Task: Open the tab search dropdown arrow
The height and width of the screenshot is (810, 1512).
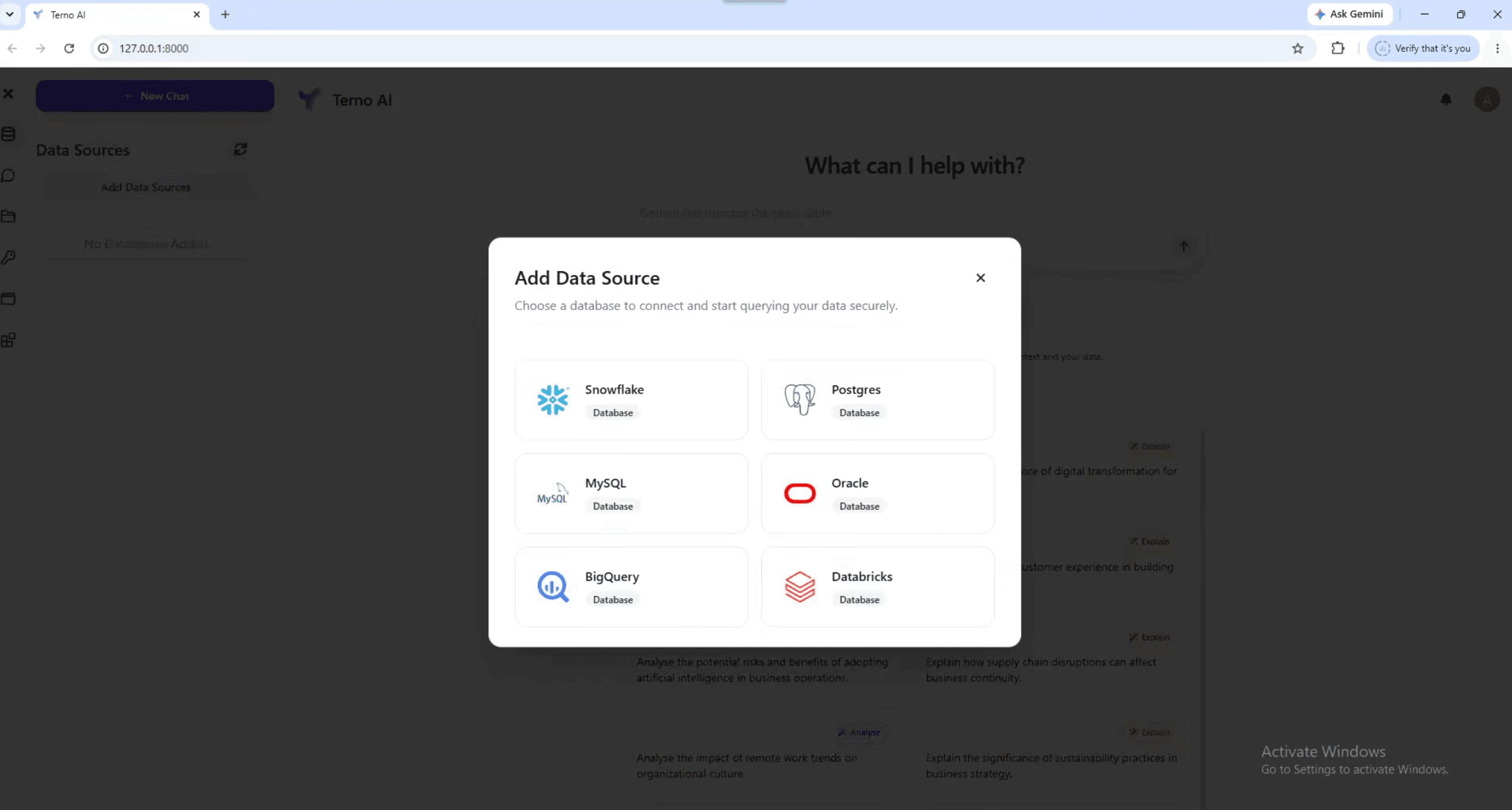Action: coord(10,14)
